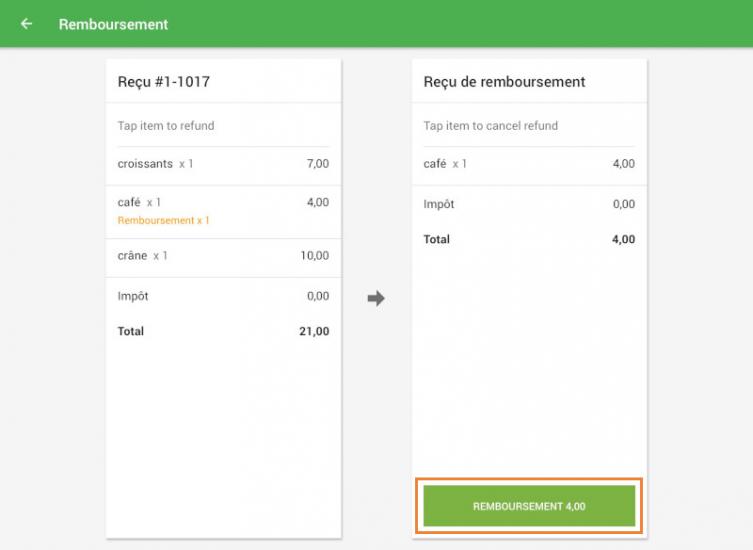This screenshot has width=753, height=550.
Task: Click the Reçu de remboursement header
Action: coord(504,82)
